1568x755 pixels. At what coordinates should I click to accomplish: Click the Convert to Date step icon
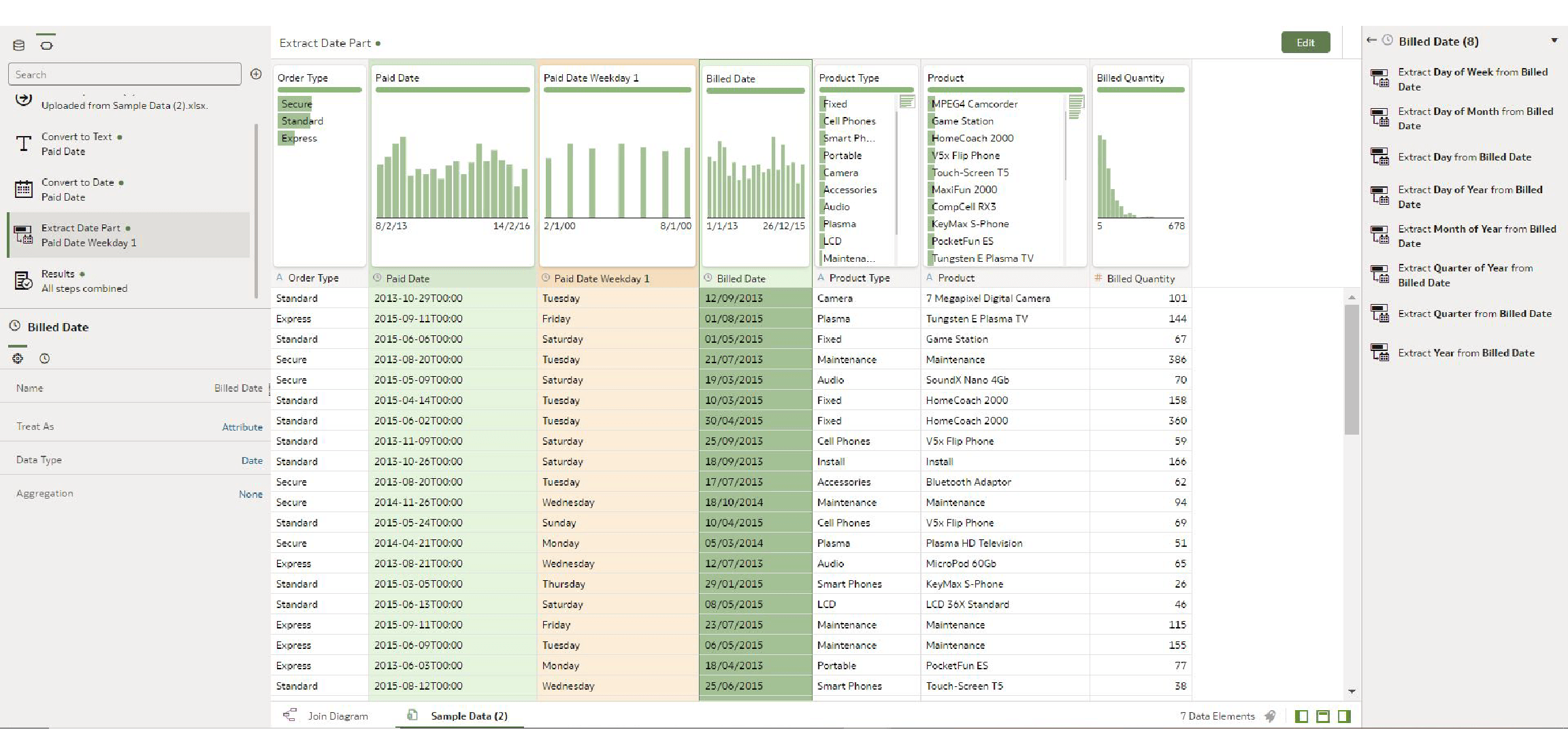pos(22,188)
